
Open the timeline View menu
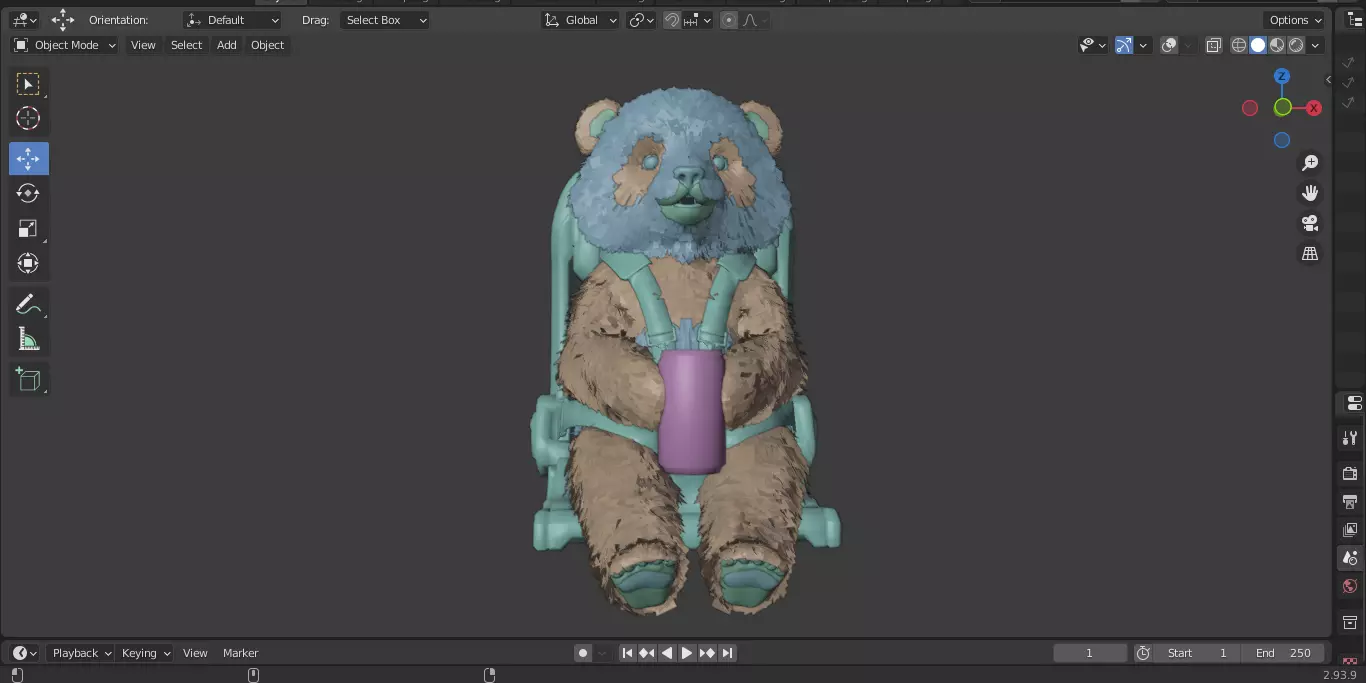[195, 653]
